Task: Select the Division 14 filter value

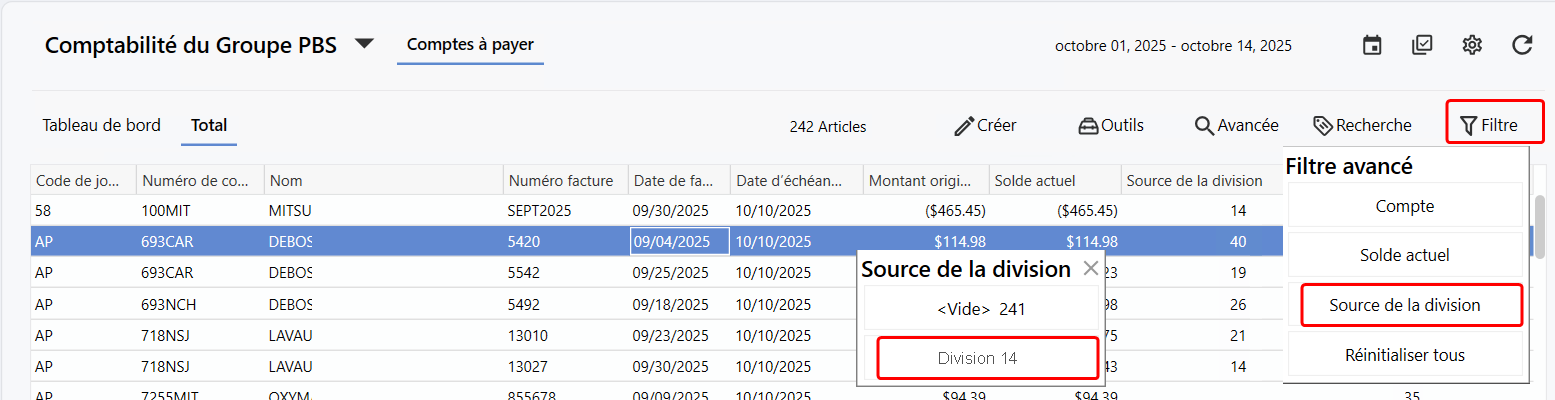Action: pos(977,358)
